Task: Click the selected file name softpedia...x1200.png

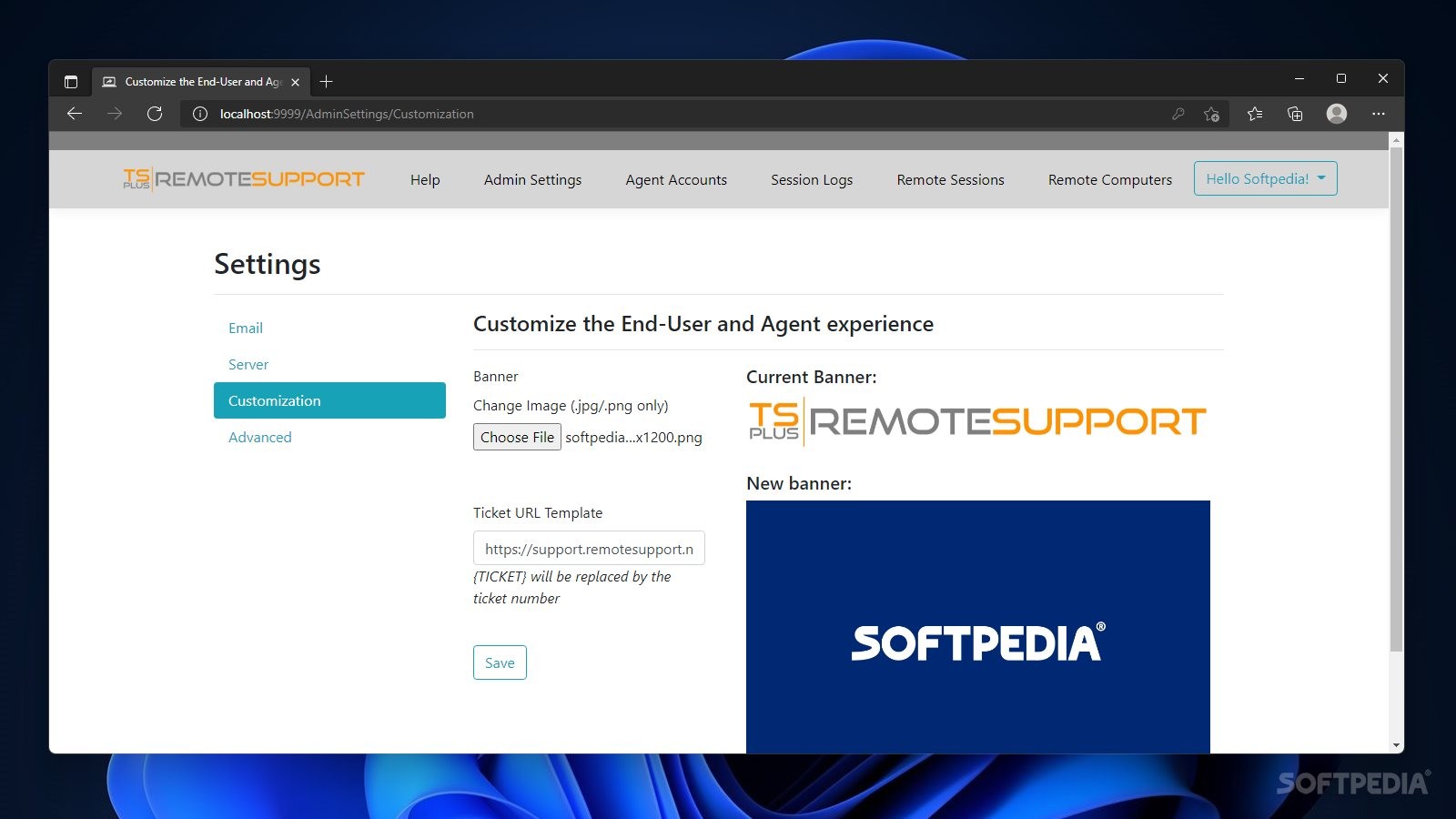Action: [633, 437]
